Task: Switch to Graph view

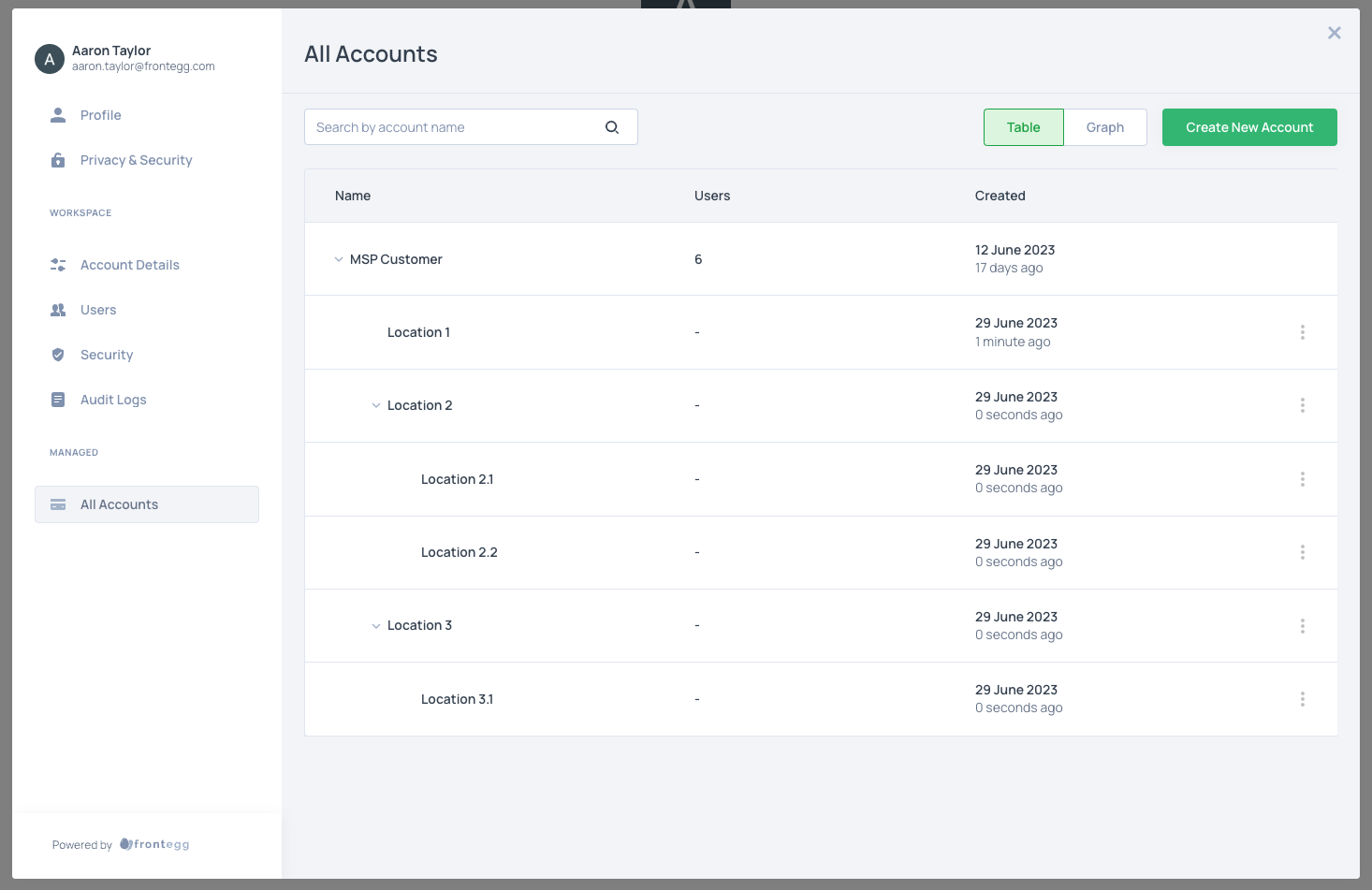Action: point(1104,127)
